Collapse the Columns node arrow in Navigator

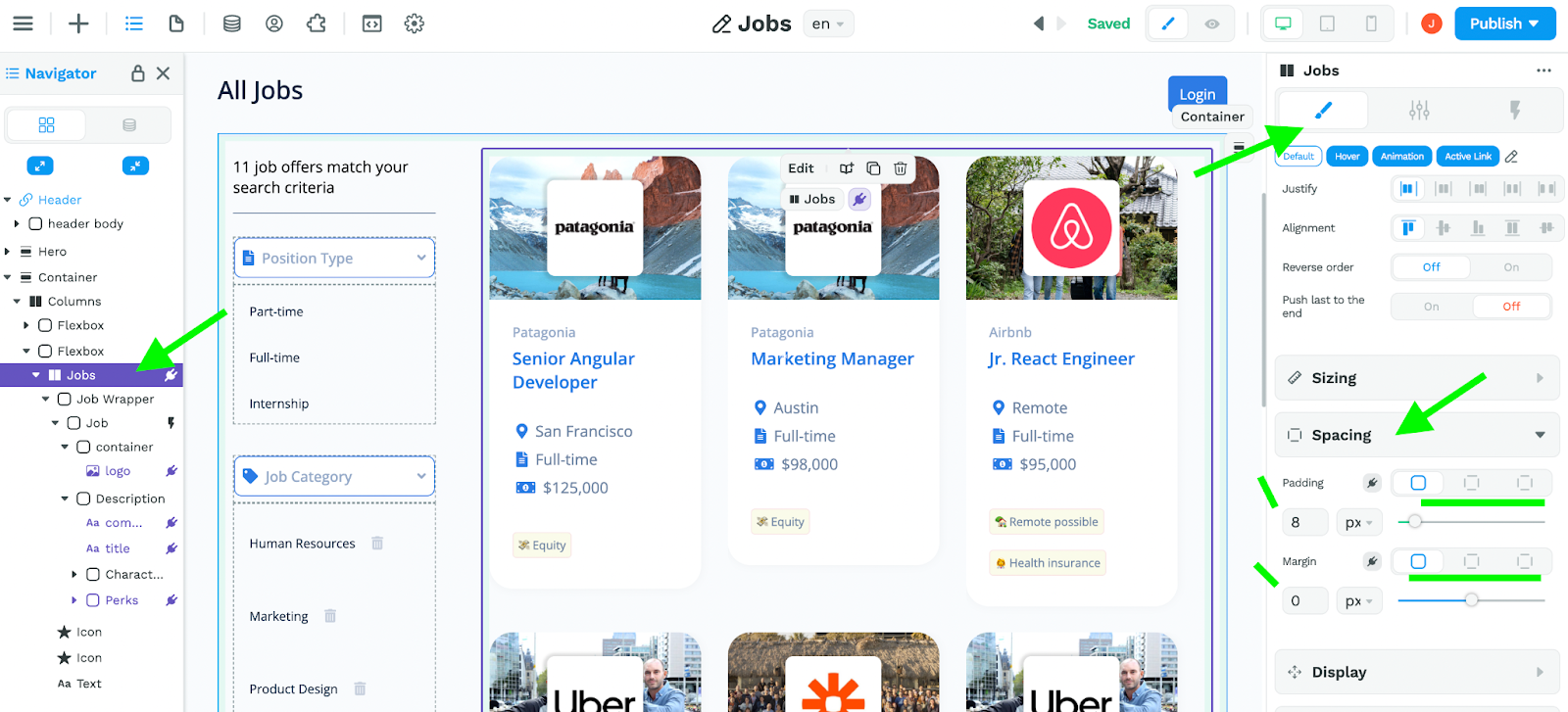[17, 302]
